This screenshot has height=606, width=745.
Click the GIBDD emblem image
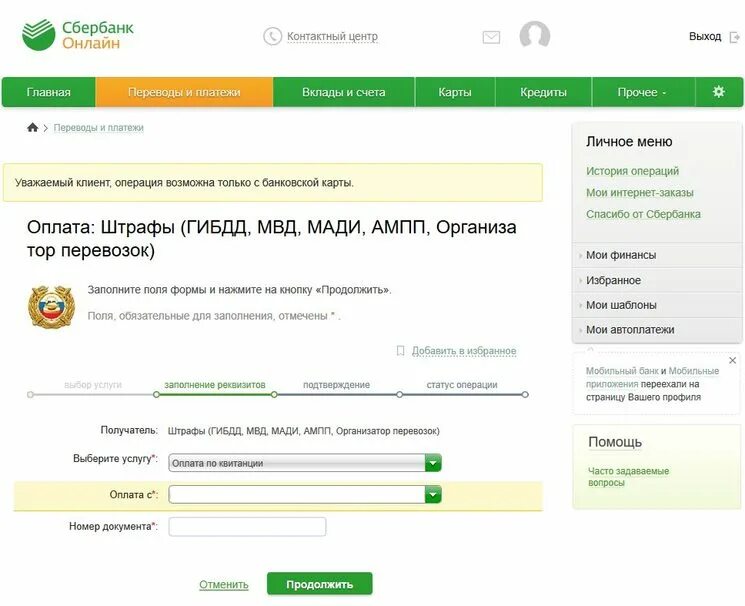pos(51,307)
